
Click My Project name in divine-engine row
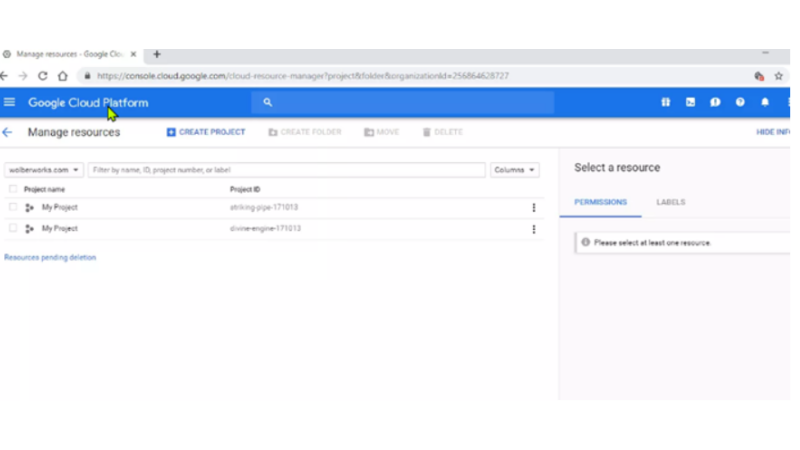point(60,229)
